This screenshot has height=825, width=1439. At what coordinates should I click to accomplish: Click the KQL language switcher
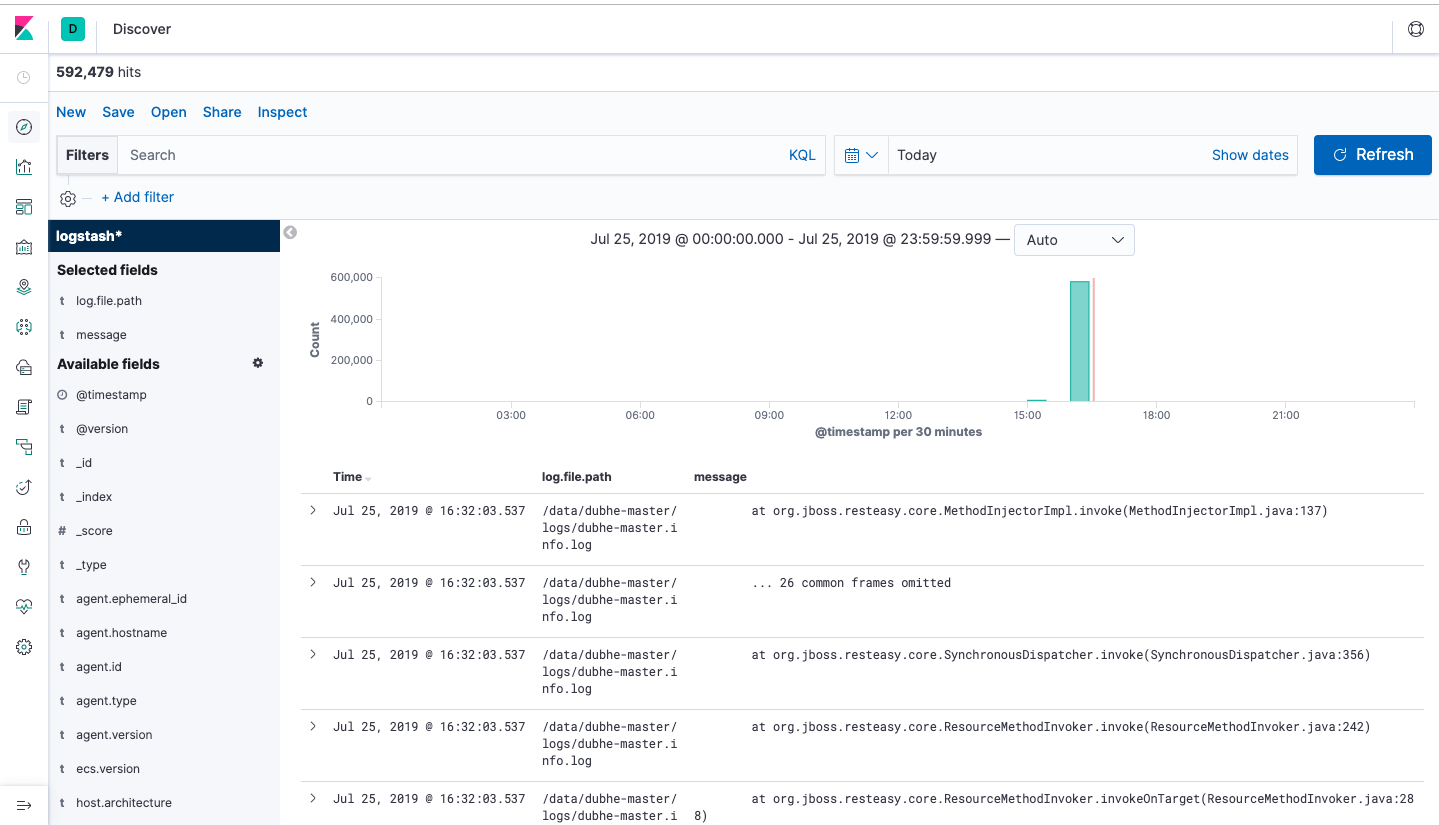click(802, 155)
